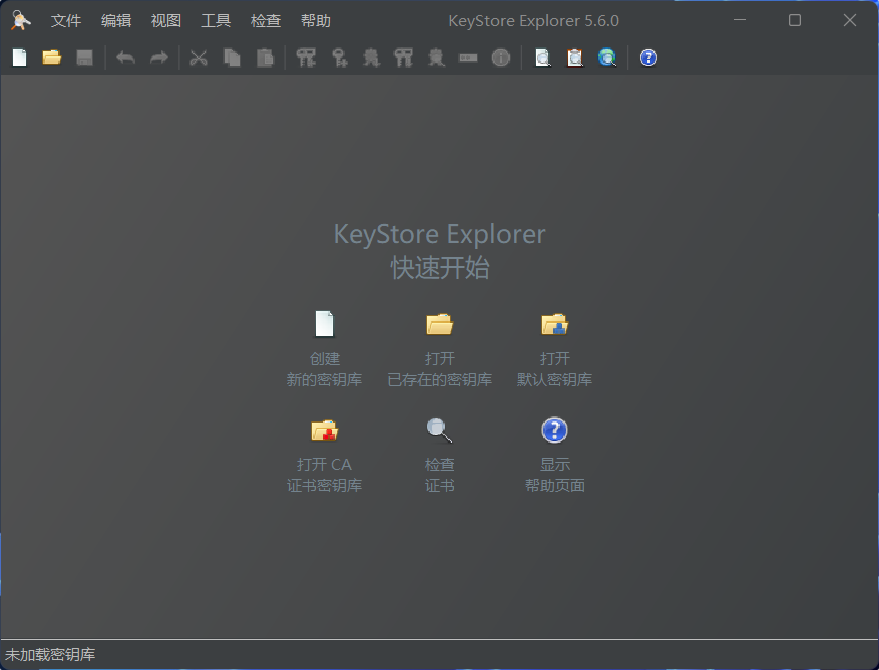Click the save floppy disk toolbar icon
This screenshot has height=670, width=879.
click(x=85, y=58)
